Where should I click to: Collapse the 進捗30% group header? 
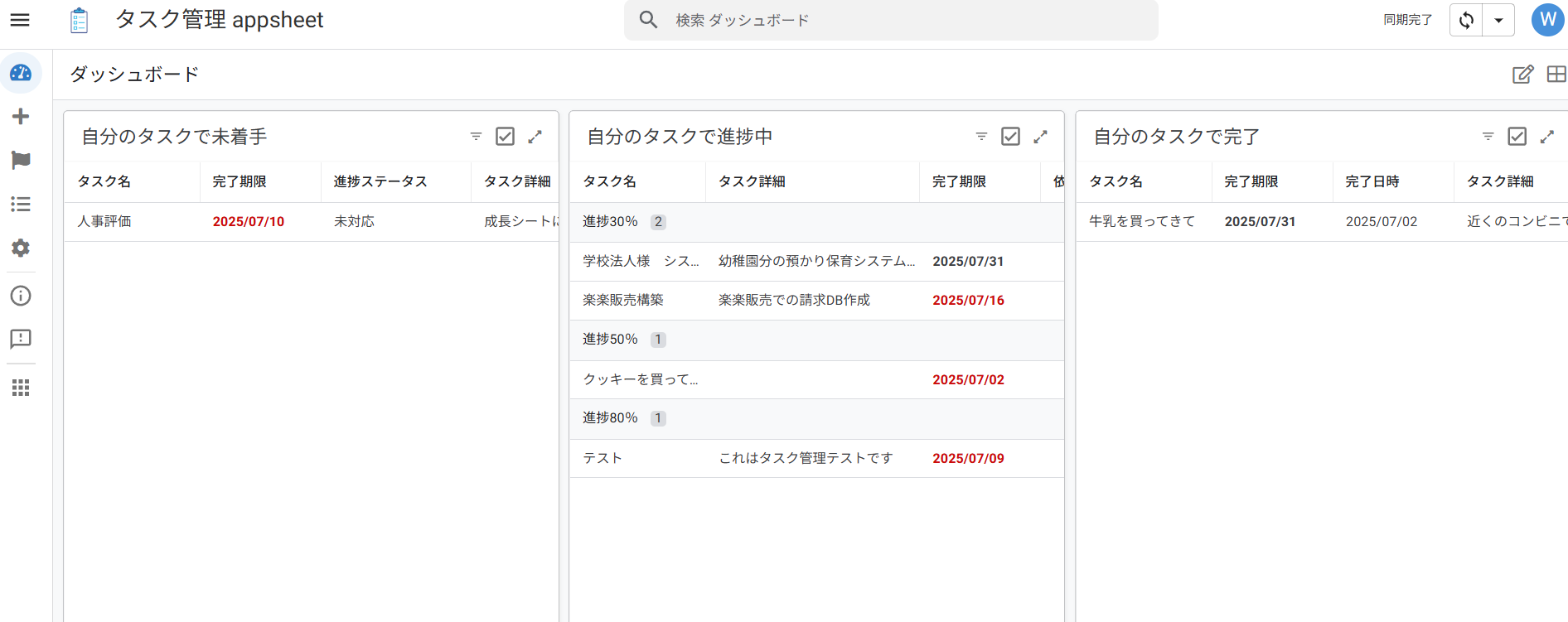click(610, 222)
